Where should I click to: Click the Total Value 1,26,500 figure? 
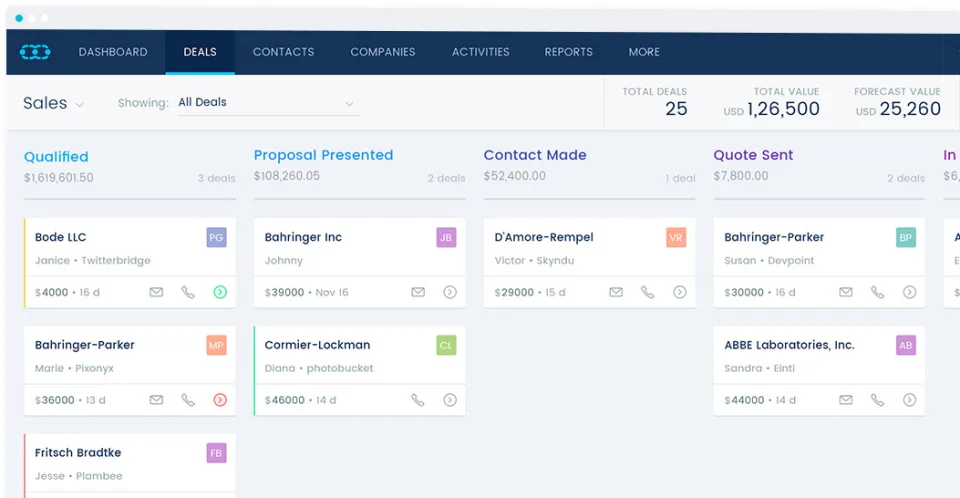coord(783,109)
